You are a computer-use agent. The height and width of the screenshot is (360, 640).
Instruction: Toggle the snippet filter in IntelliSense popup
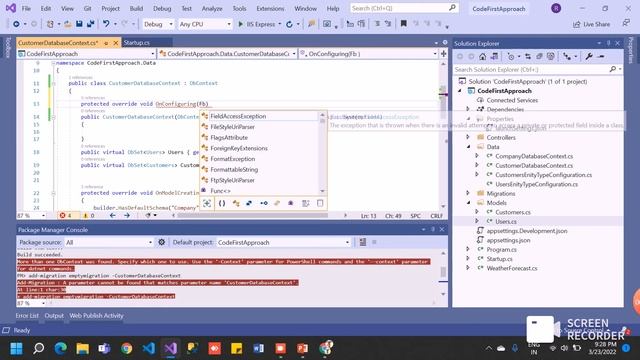click(320, 203)
